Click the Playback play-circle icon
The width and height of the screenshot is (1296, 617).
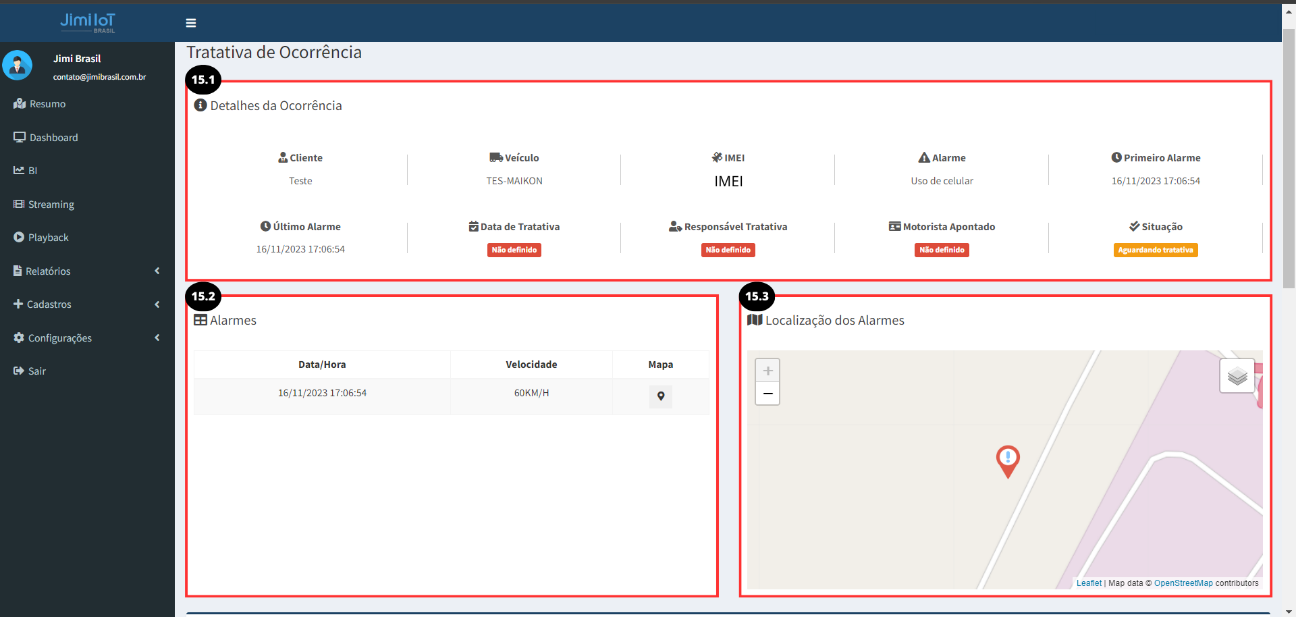point(18,238)
